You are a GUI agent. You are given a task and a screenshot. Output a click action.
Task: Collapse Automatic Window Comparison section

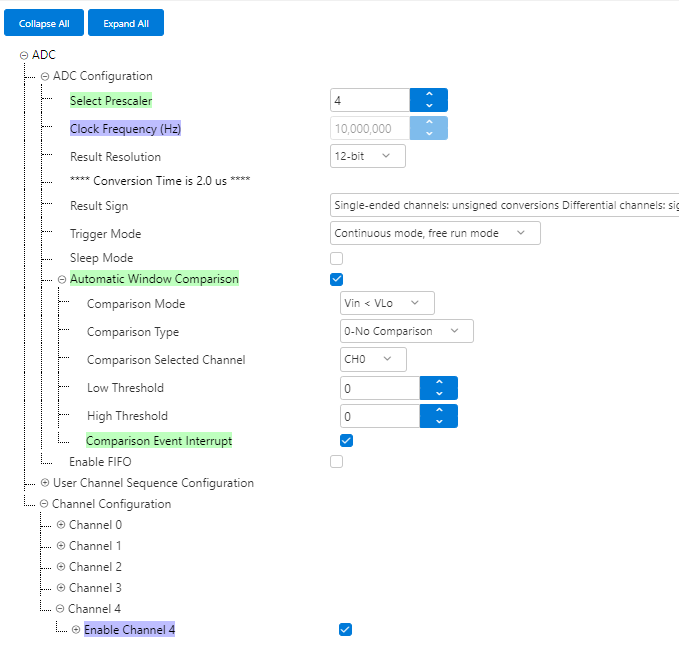[x=62, y=279]
